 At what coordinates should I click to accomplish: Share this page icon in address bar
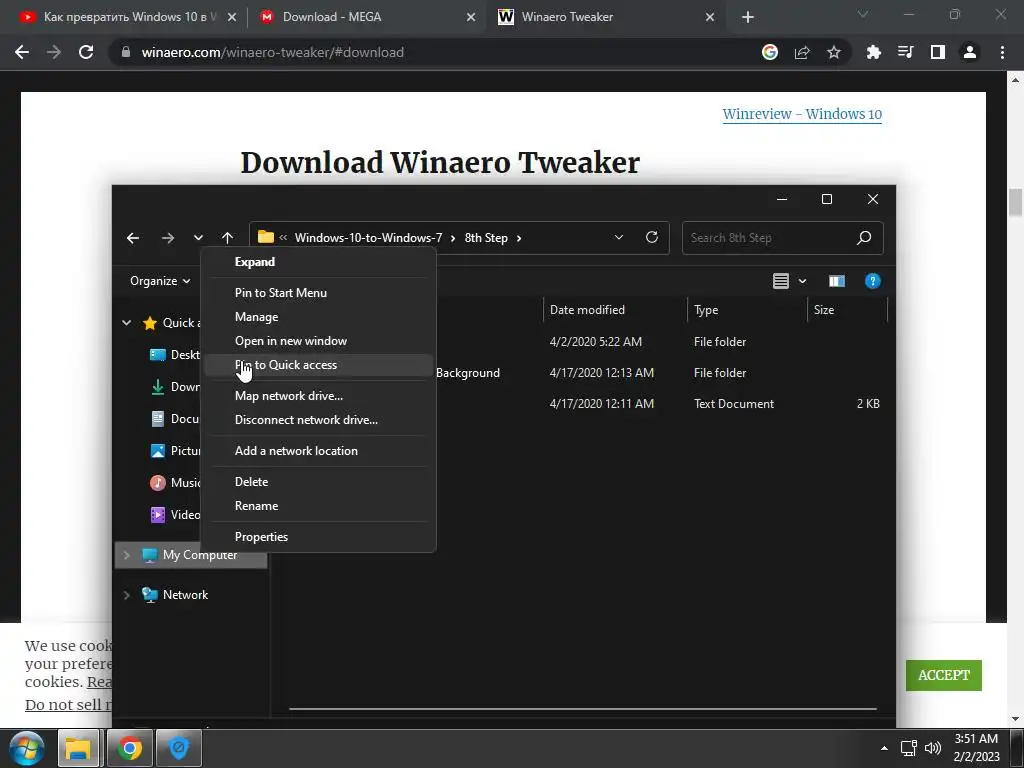click(802, 52)
